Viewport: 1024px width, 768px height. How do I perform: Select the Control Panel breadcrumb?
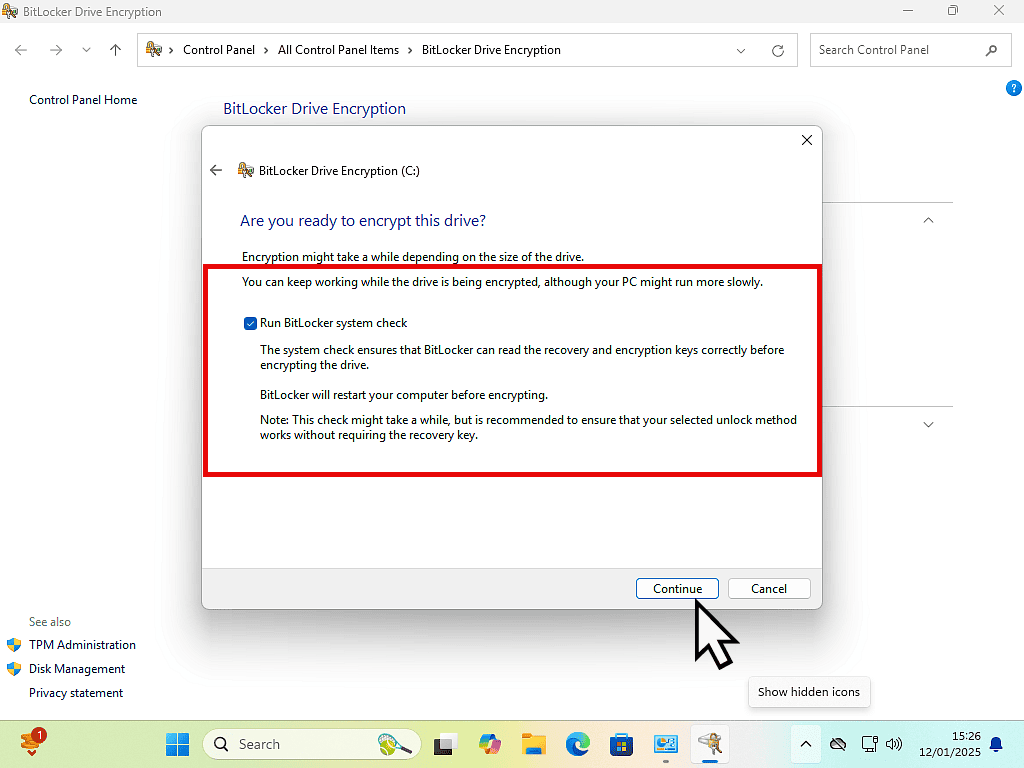pos(218,50)
